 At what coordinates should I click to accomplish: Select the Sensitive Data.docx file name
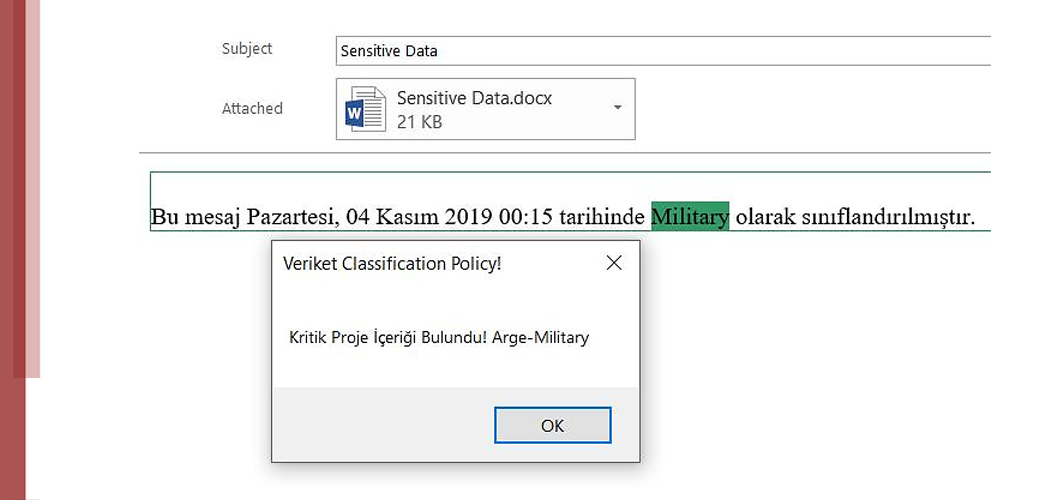(474, 98)
